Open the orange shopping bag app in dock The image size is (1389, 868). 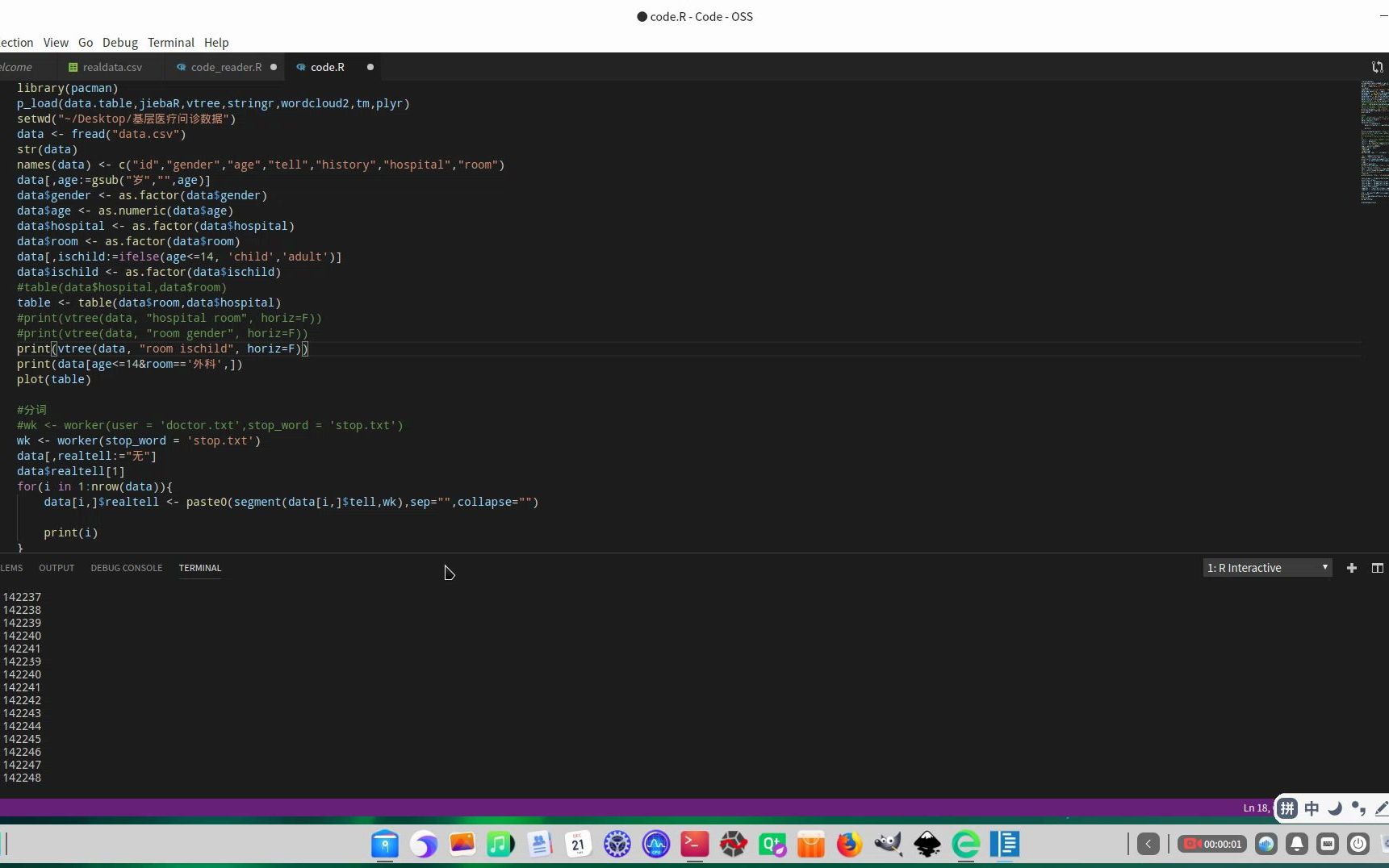811,845
